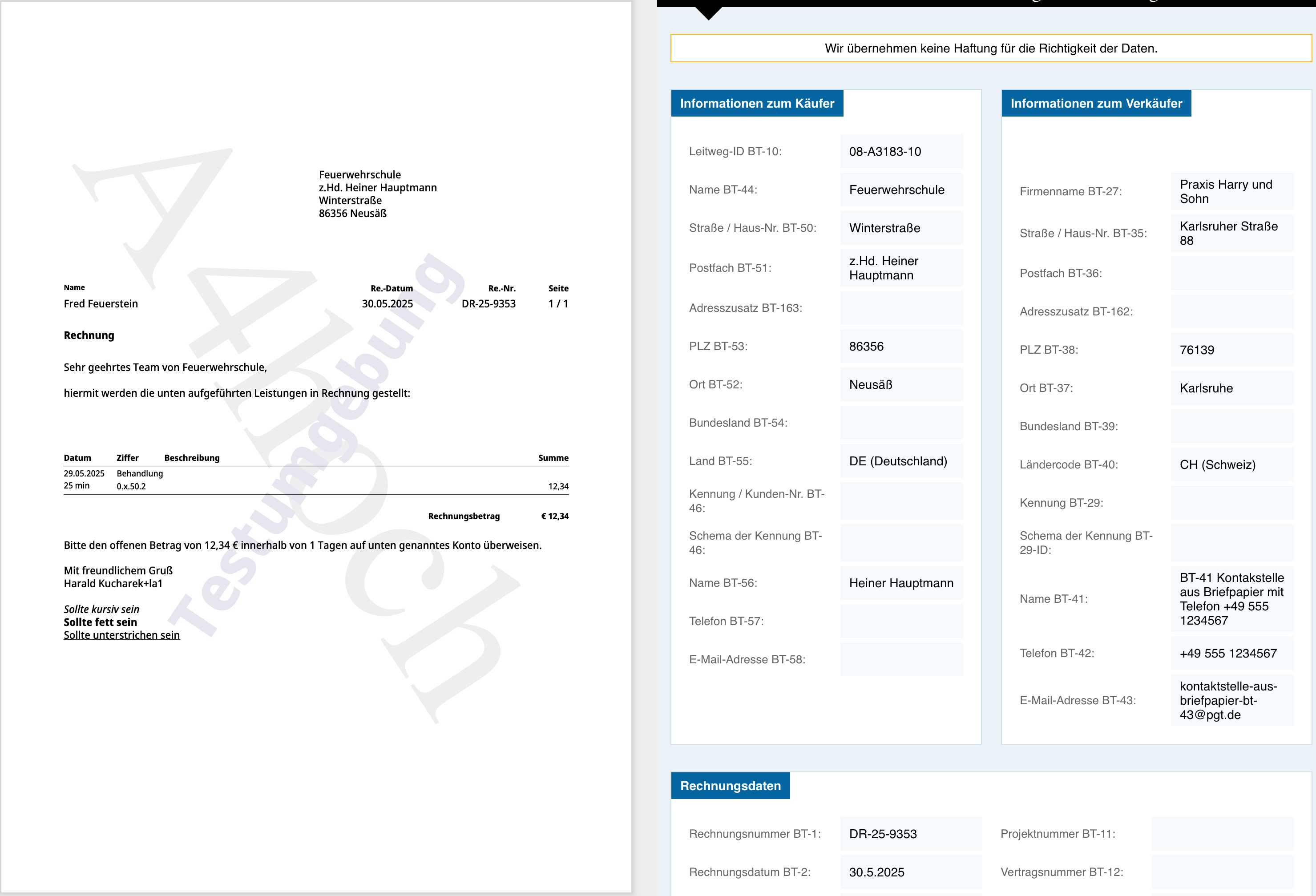The height and width of the screenshot is (896, 1316).
Task: Click the seller Ort value Karlsruhe
Action: [x=1231, y=388]
